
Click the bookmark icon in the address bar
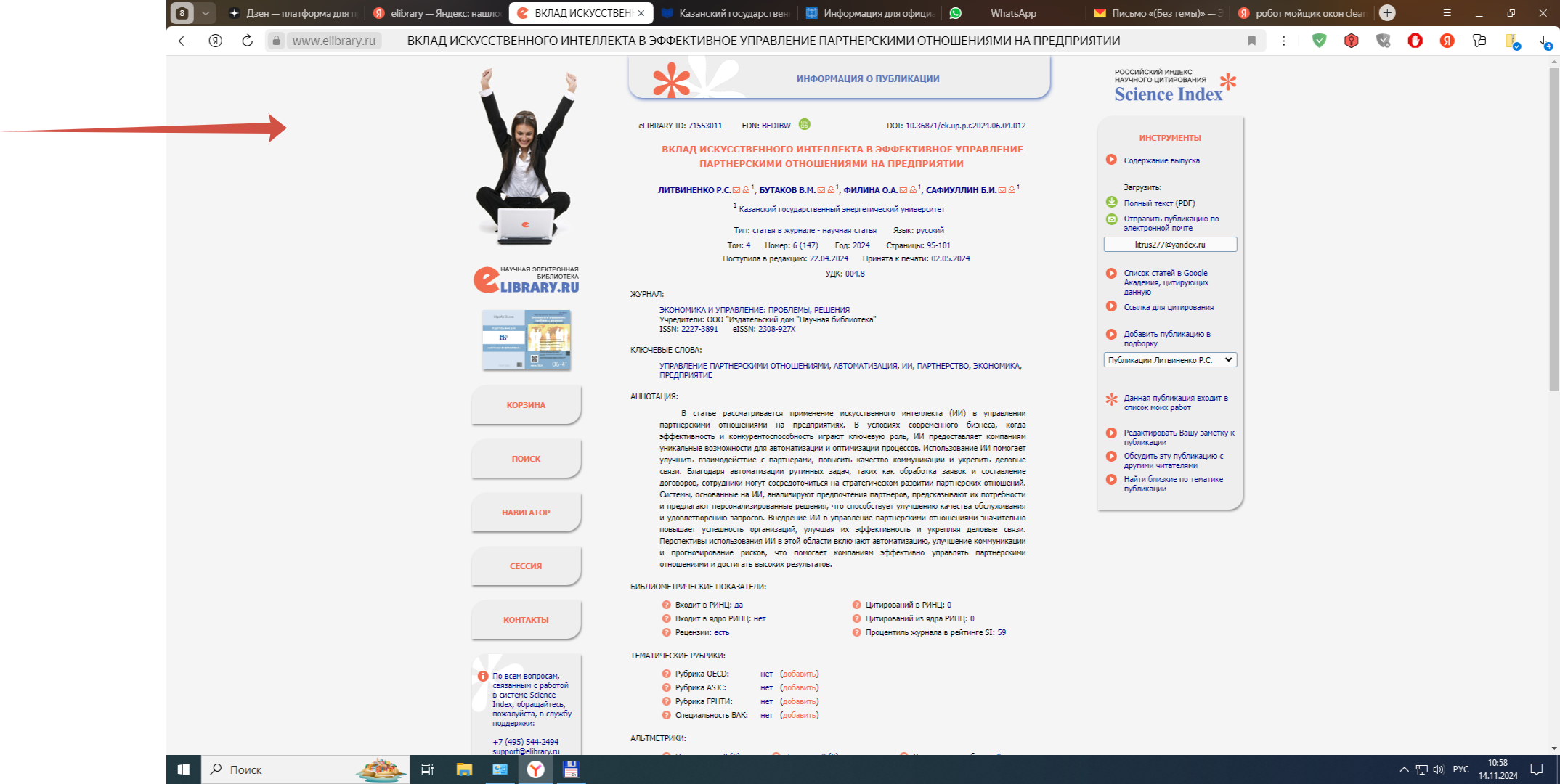click(1251, 41)
